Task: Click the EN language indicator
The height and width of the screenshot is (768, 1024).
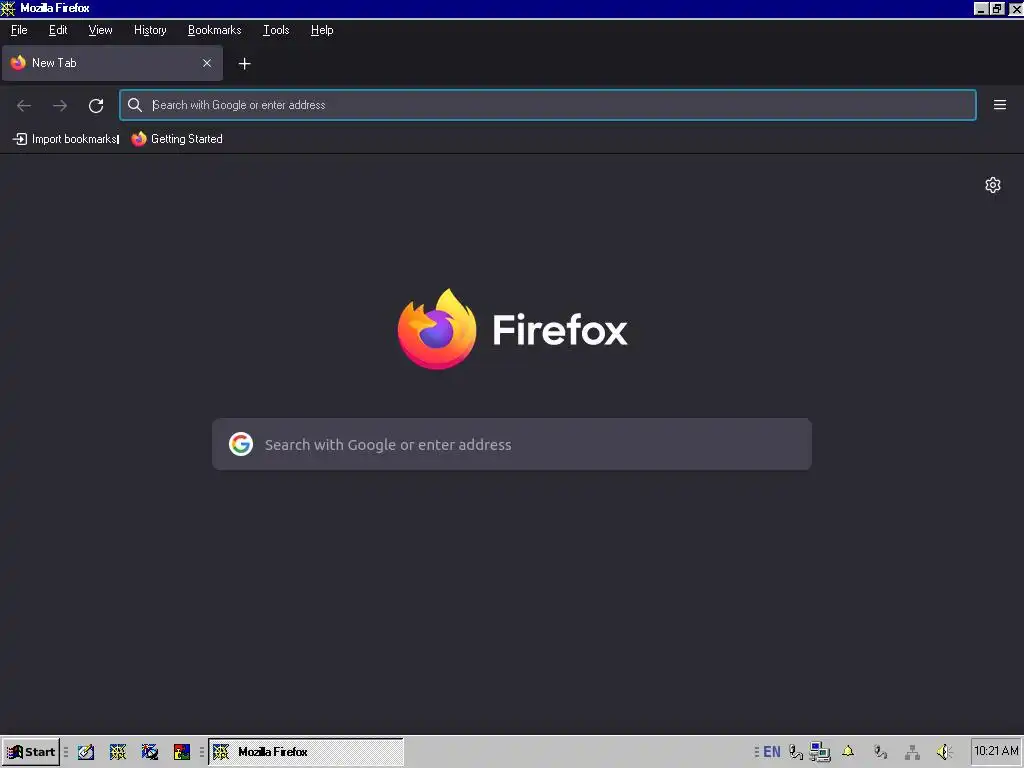Action: pos(772,752)
